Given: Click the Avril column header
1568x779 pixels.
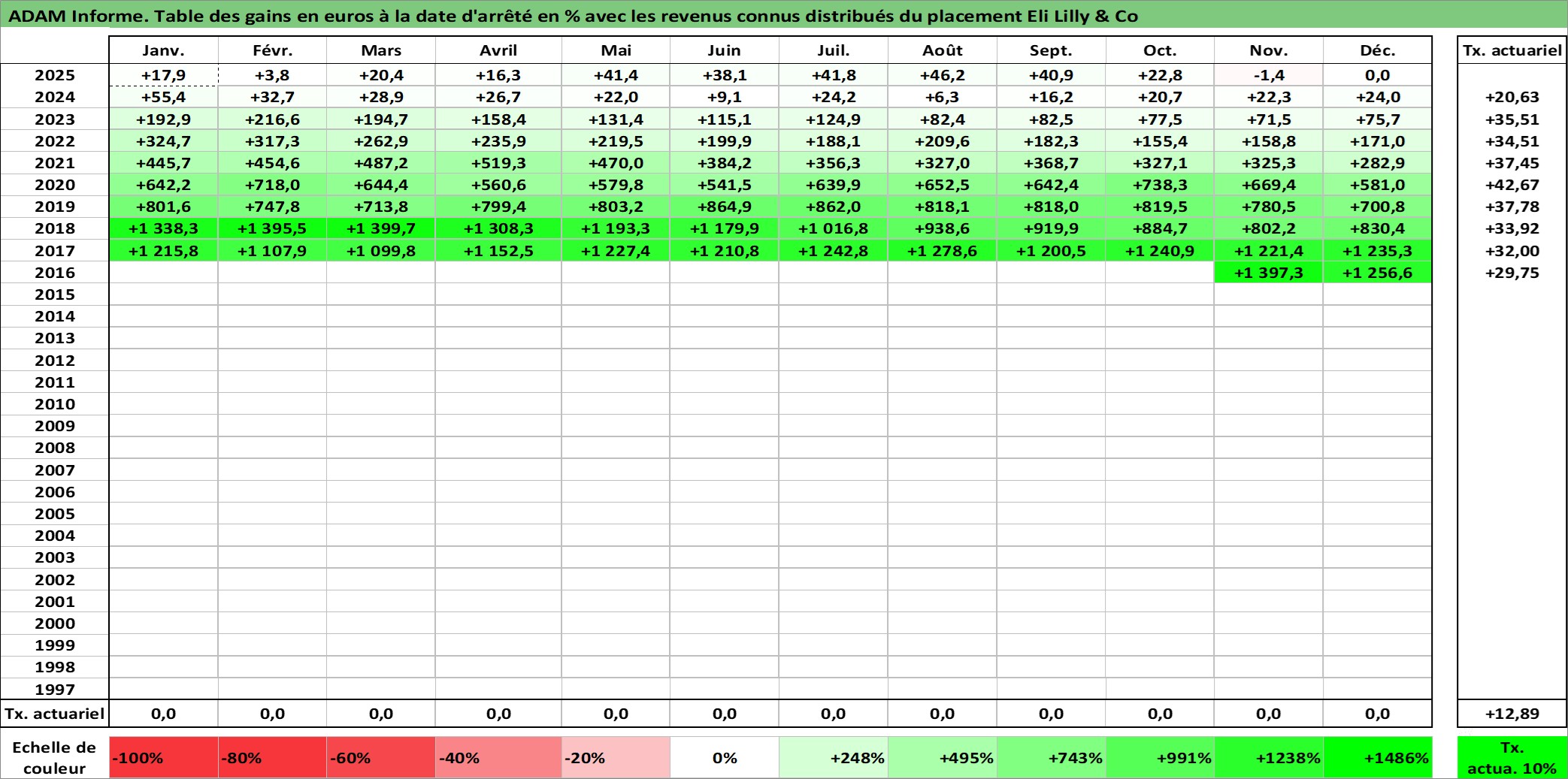Looking at the screenshot, I should [x=498, y=50].
